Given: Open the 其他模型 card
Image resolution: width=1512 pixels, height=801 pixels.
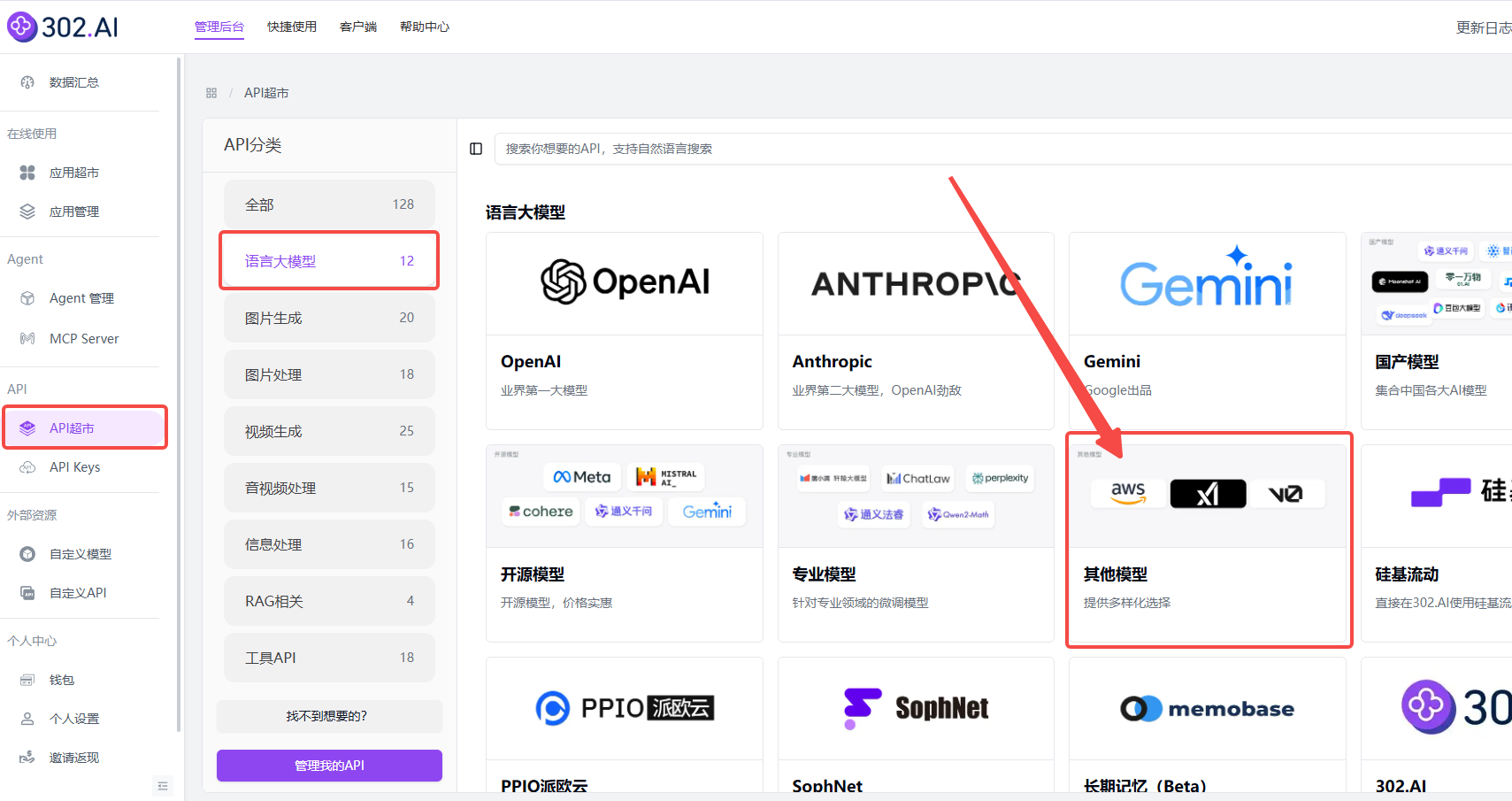Looking at the screenshot, I should click(x=1208, y=543).
